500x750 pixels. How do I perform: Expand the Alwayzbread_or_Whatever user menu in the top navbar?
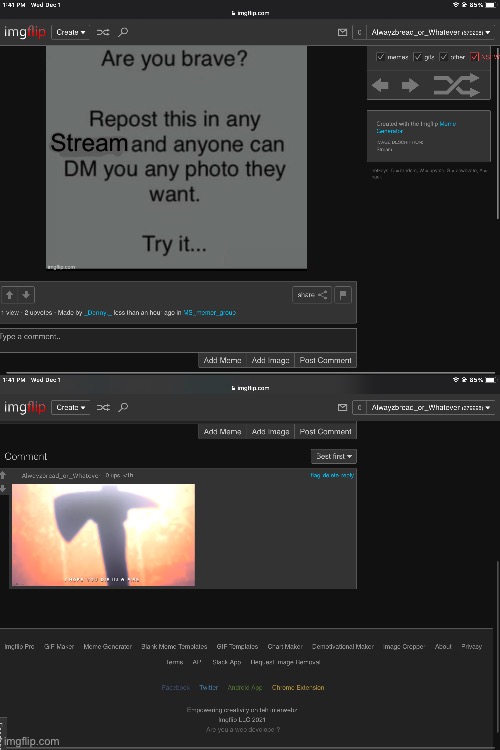pos(431,33)
